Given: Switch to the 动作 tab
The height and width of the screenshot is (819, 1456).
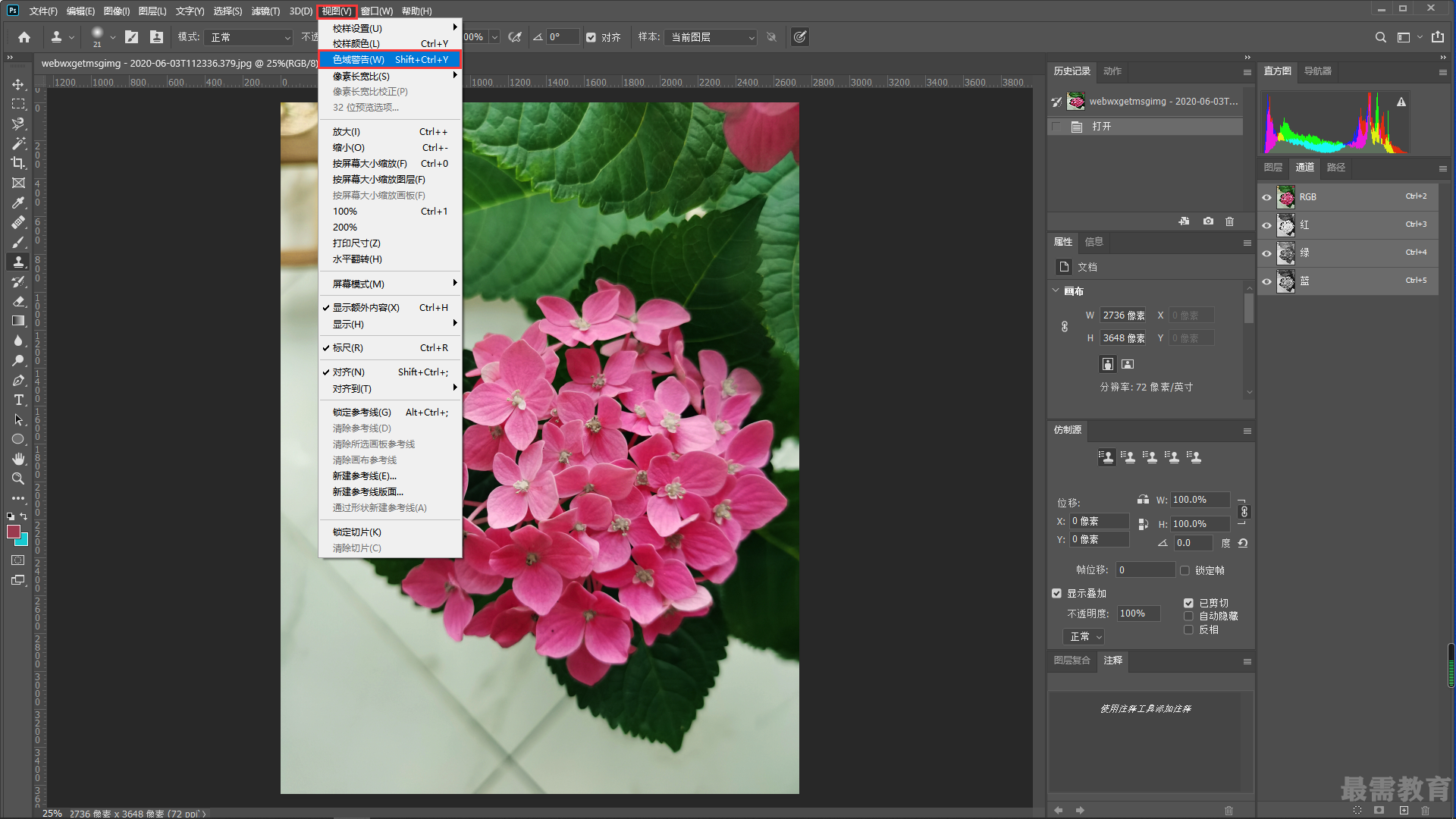Looking at the screenshot, I should click(x=1112, y=71).
